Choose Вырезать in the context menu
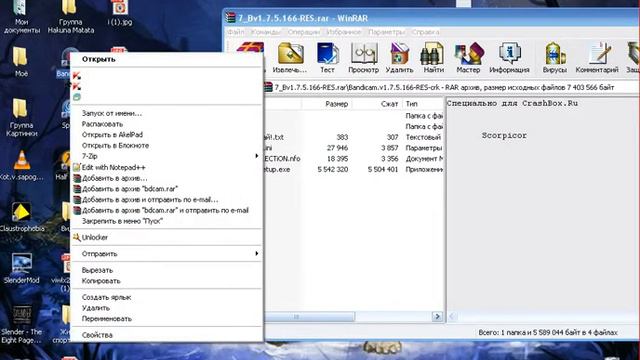This screenshot has height=360, width=640. pyautogui.click(x=167, y=270)
